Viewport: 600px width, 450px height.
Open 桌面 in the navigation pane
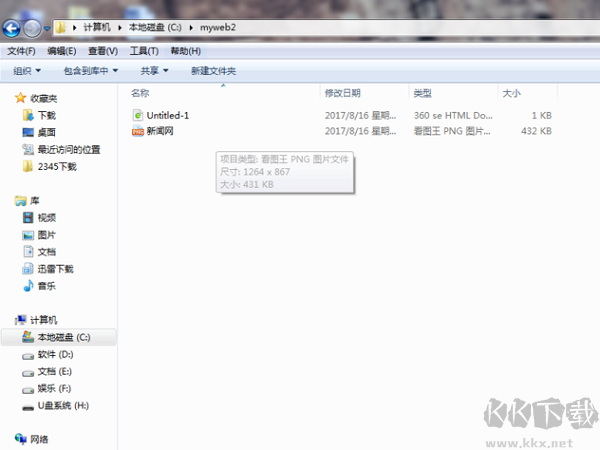point(47,132)
